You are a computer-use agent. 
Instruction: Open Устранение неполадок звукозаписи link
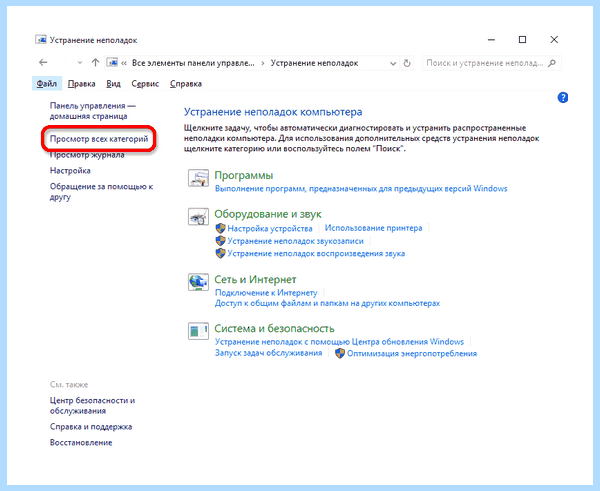pyautogui.click(x=295, y=241)
